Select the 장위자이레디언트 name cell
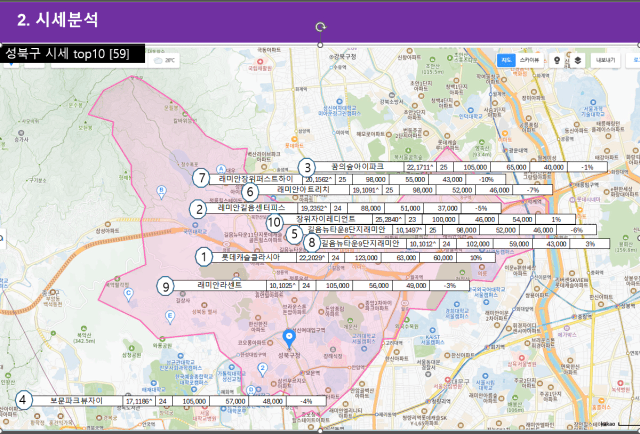This screenshot has height=434, width=640. pyautogui.click(x=327, y=219)
